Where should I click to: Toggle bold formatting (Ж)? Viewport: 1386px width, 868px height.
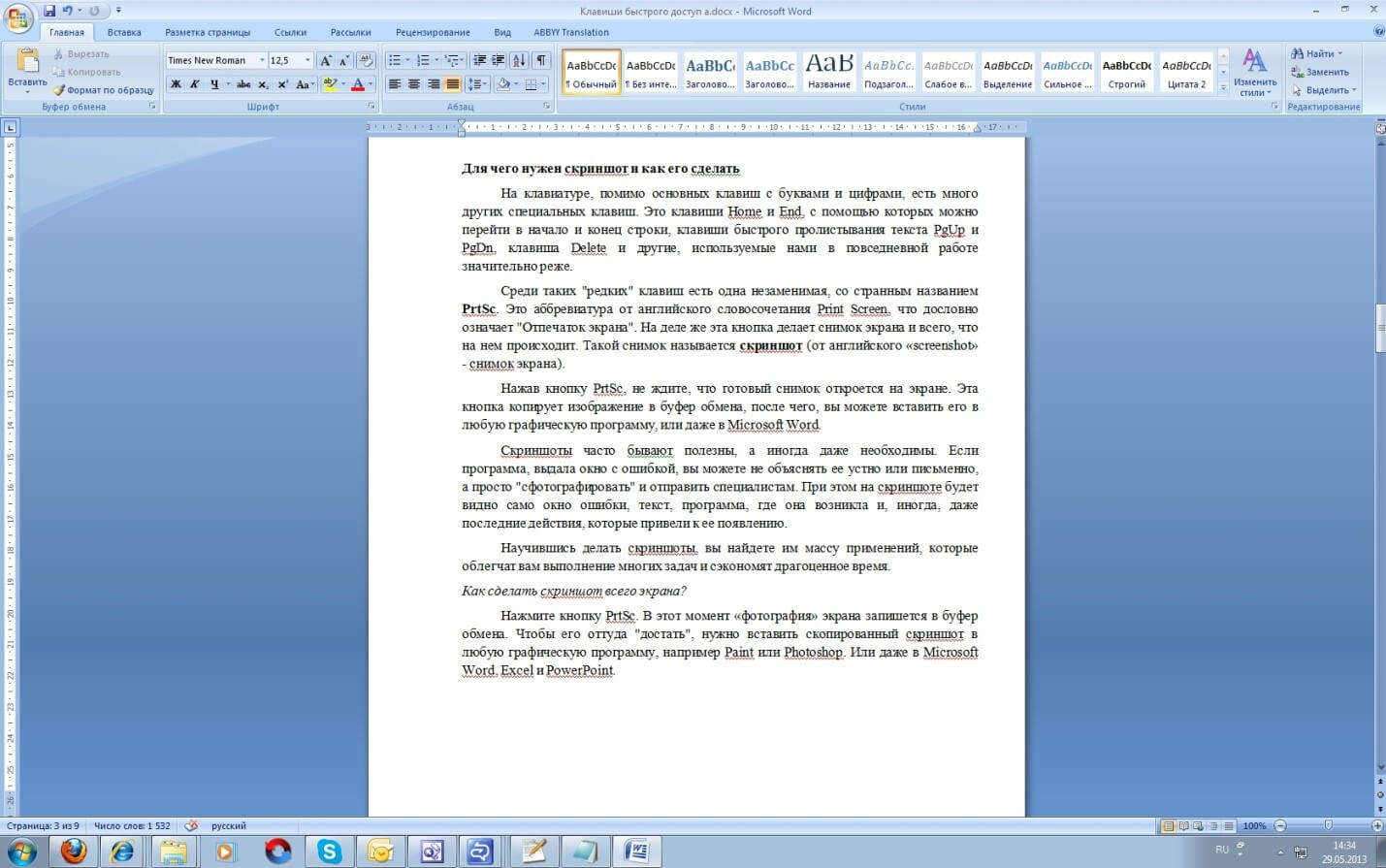point(176,84)
